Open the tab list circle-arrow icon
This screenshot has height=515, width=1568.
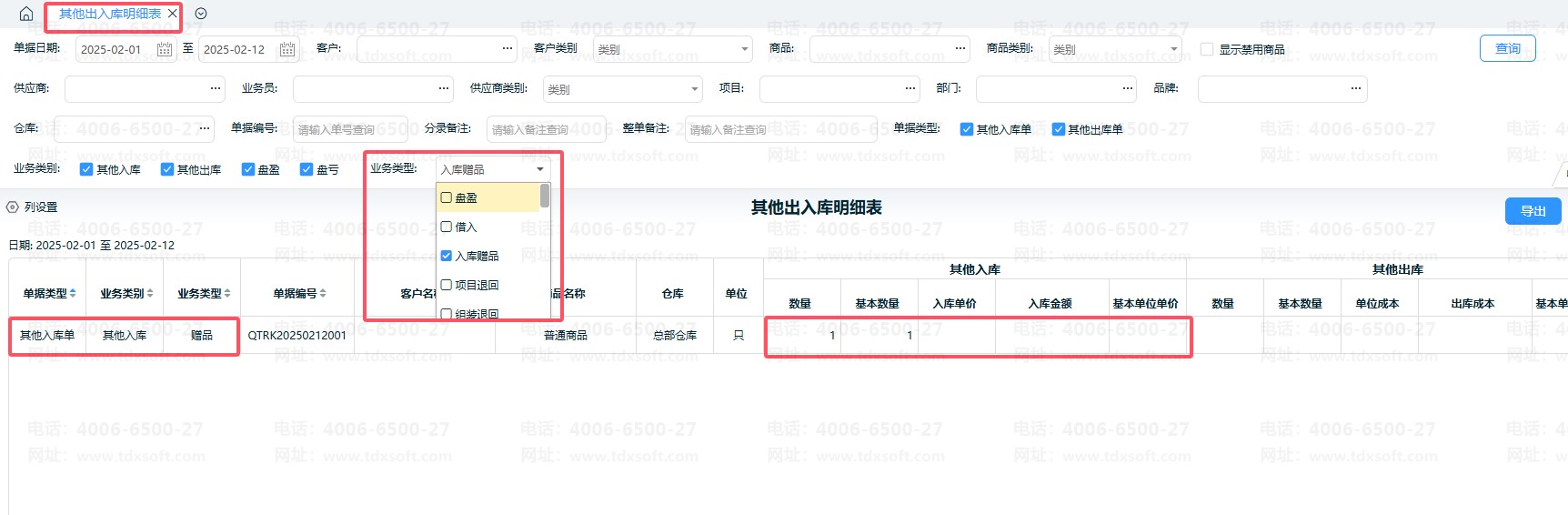pos(201,14)
